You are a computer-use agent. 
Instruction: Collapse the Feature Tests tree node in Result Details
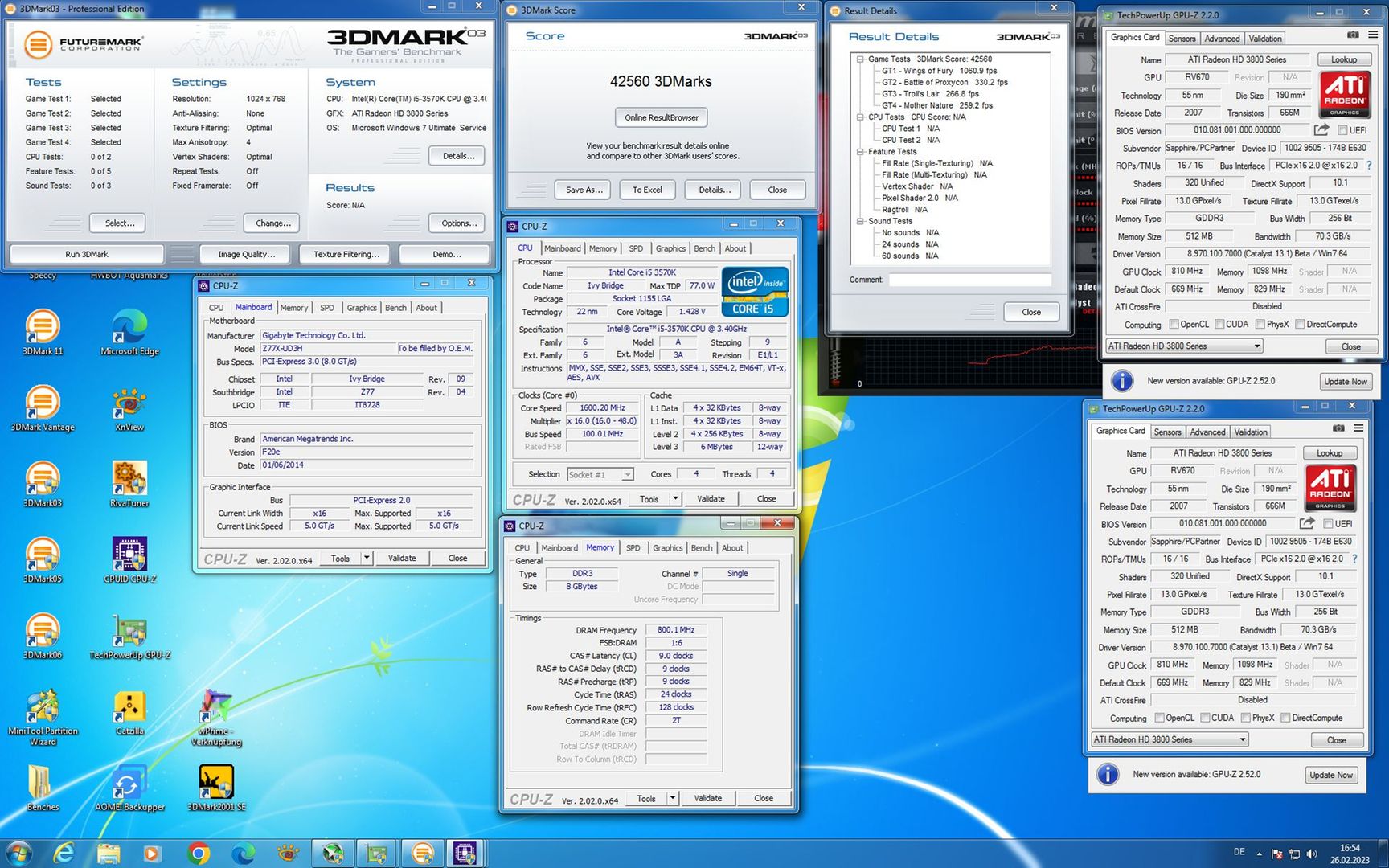coord(860,151)
